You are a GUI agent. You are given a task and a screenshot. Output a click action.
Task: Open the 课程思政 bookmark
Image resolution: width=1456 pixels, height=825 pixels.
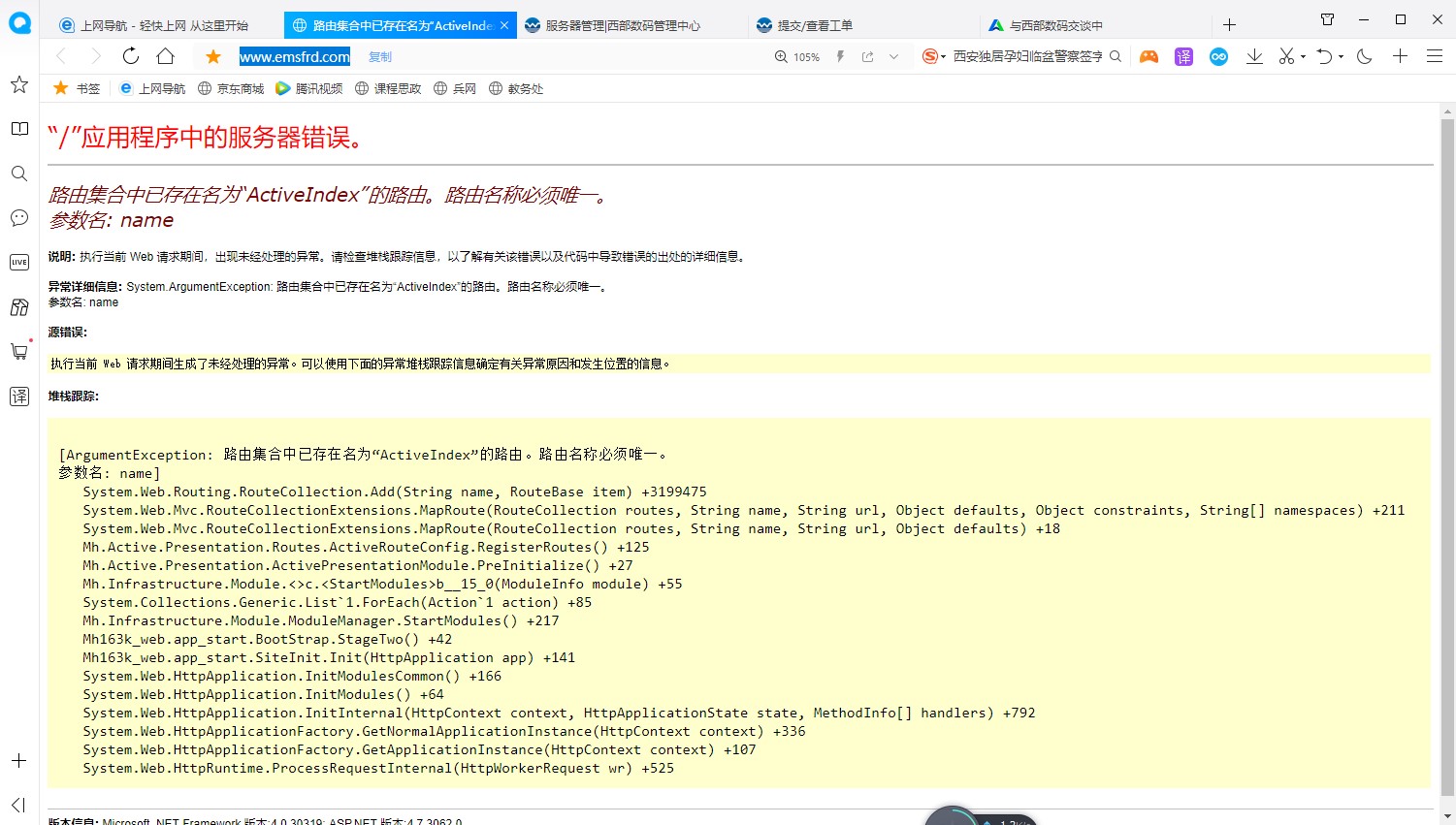tap(388, 88)
